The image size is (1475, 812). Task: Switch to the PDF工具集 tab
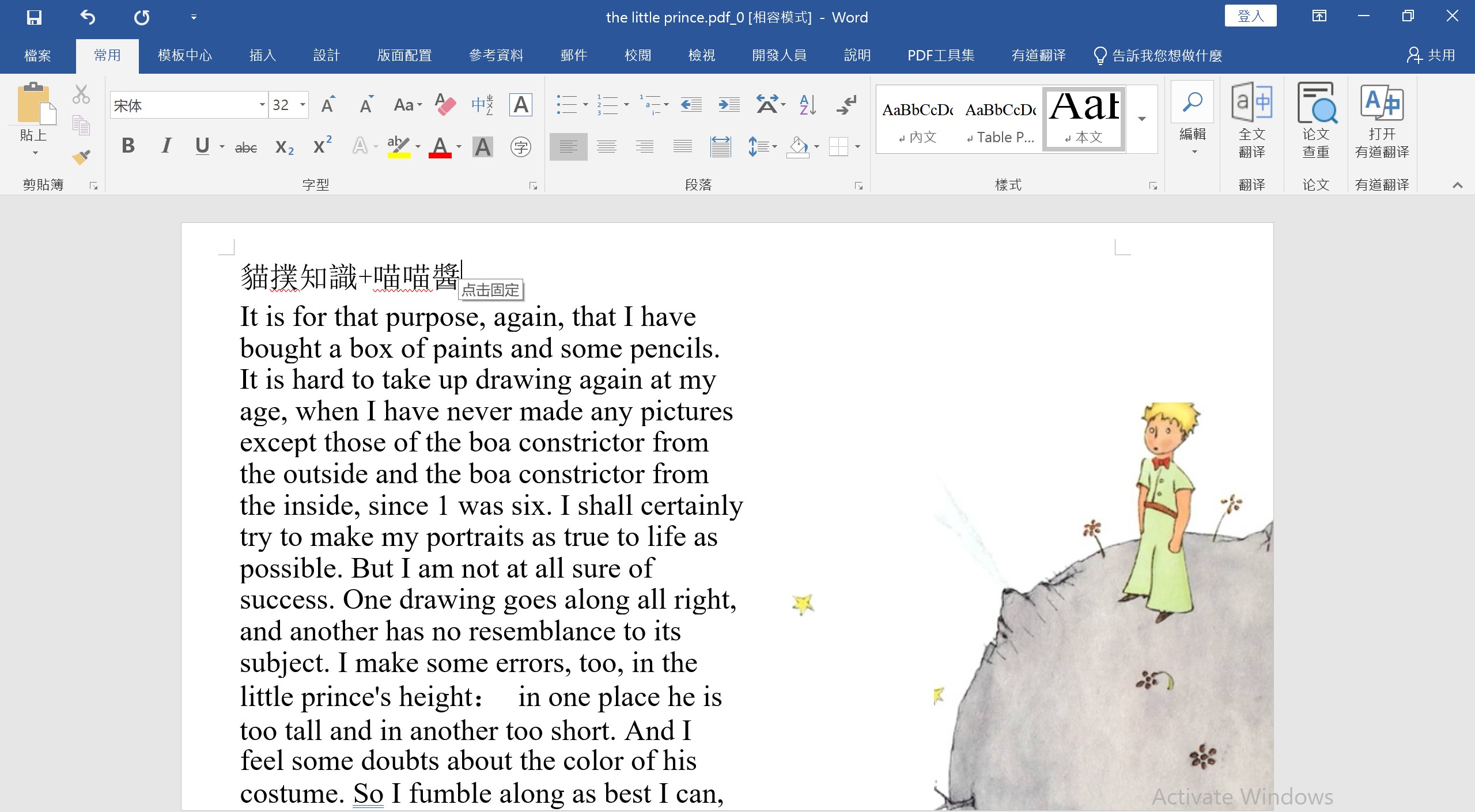941,55
